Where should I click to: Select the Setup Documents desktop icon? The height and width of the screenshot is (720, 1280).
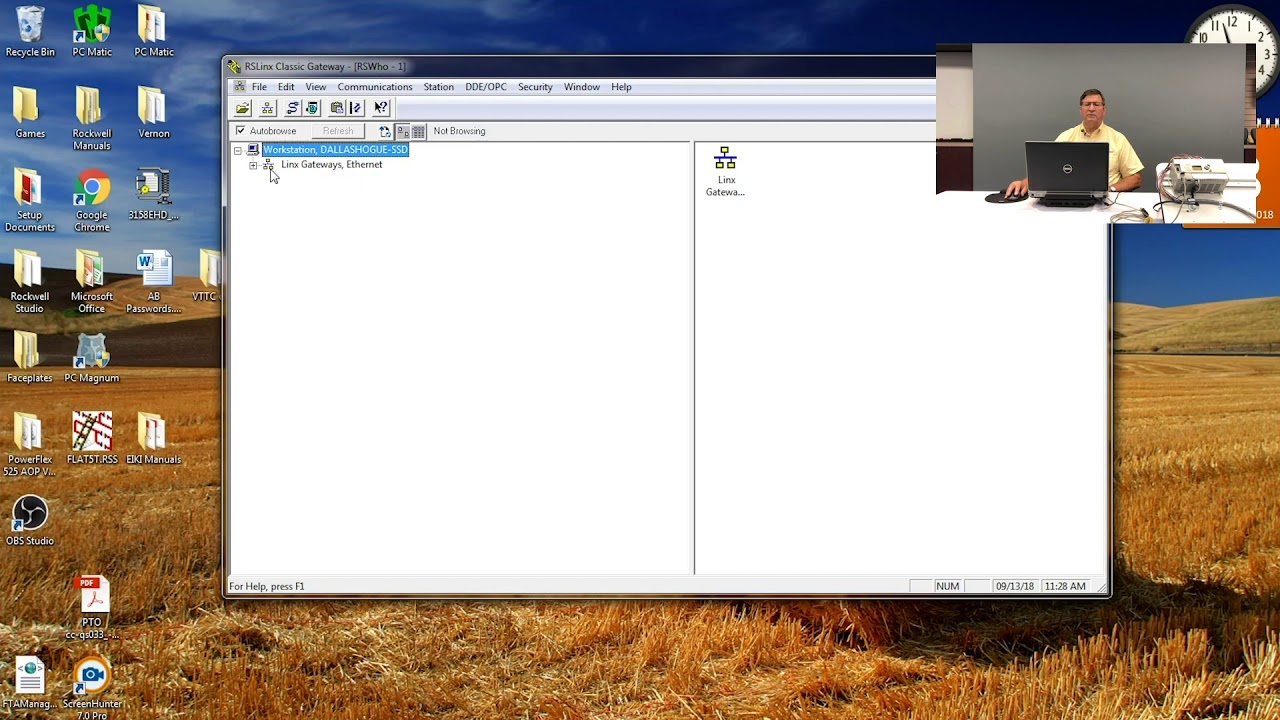[x=30, y=201]
